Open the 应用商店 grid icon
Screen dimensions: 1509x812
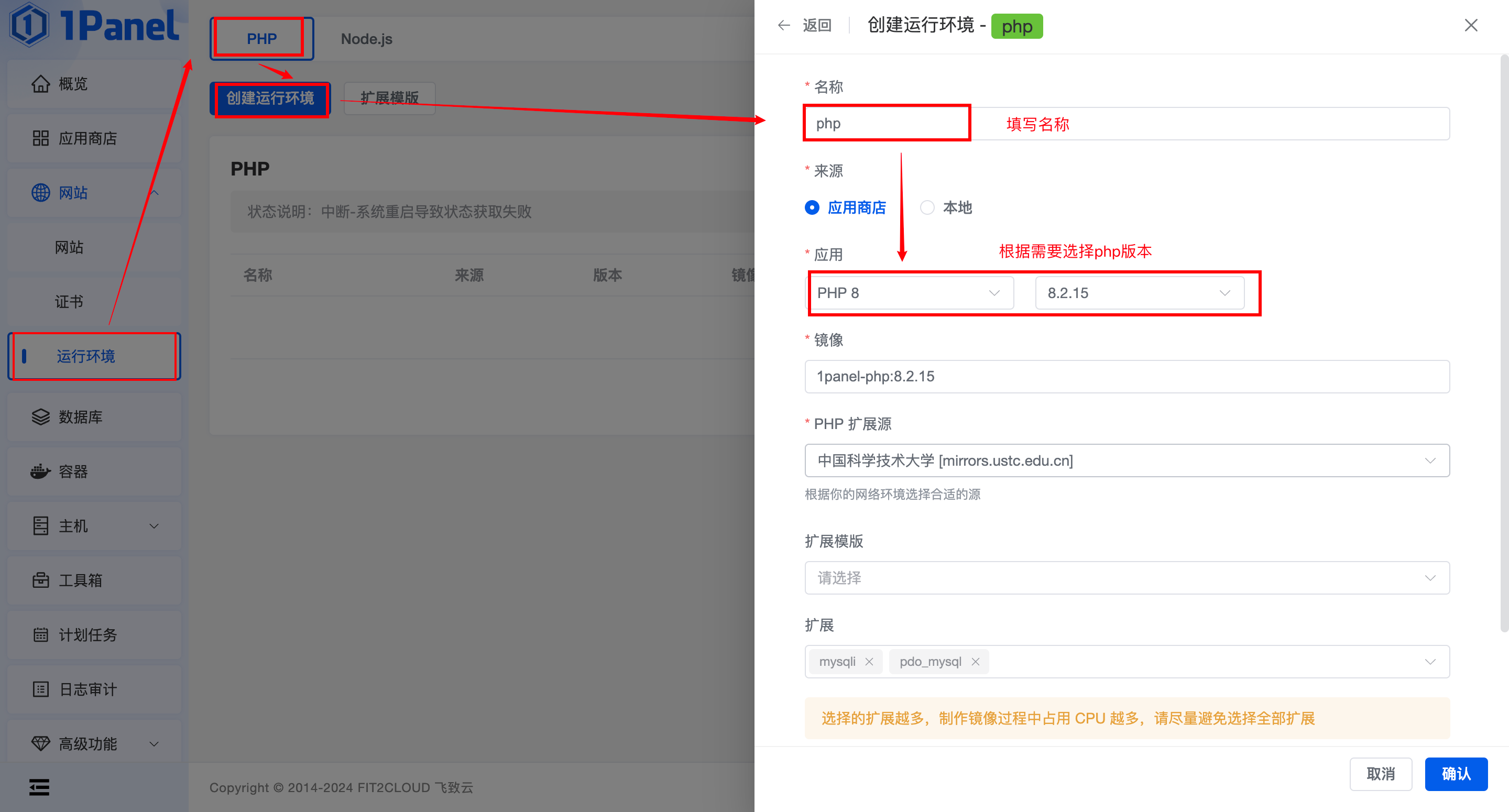(x=40, y=138)
